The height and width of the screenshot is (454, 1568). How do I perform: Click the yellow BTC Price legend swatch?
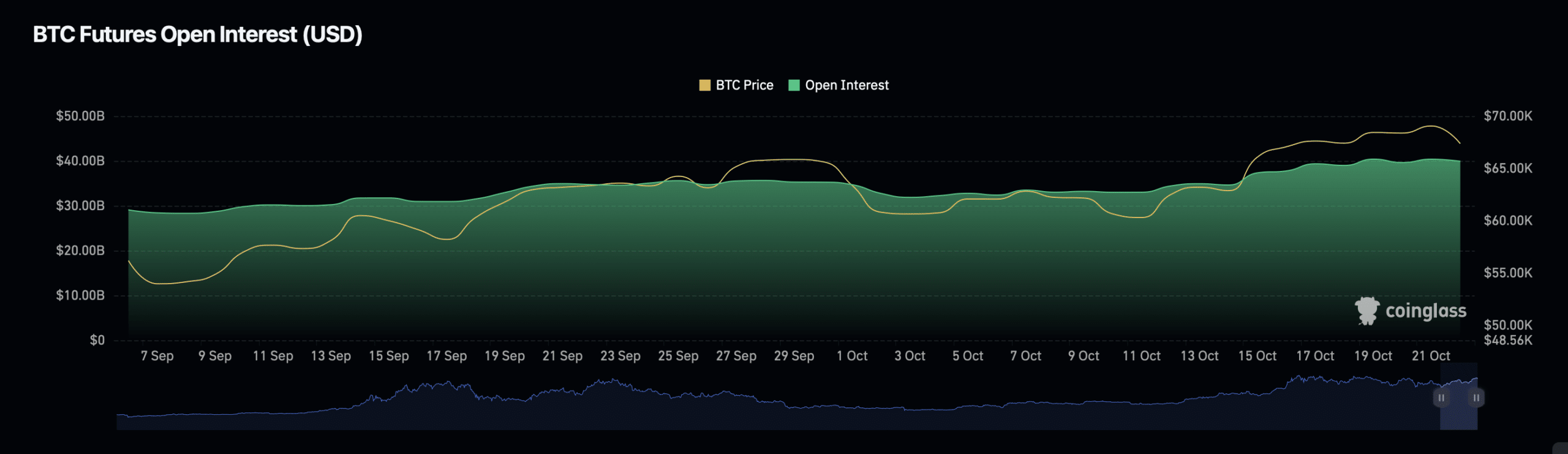(x=704, y=85)
